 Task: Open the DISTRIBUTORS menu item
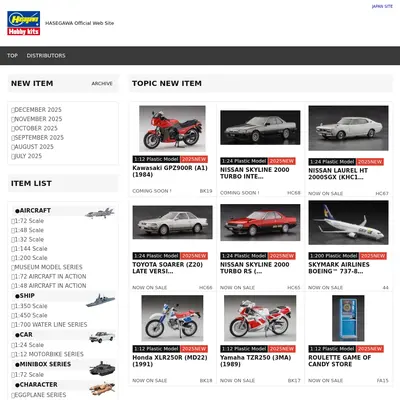pos(46,56)
